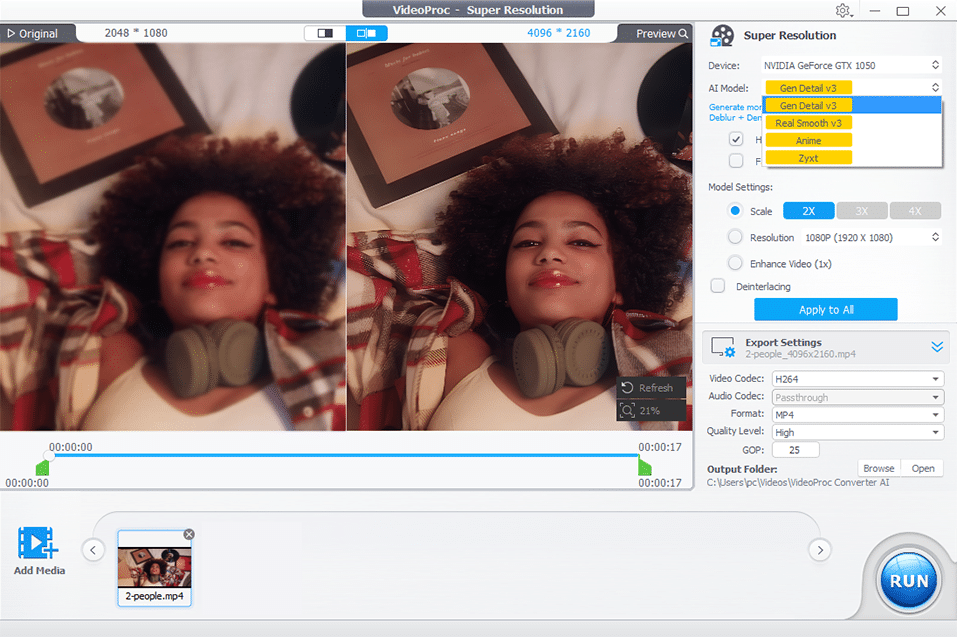Select the 2-people.mp4 thumbnail
Image resolution: width=957 pixels, height=637 pixels.
pos(154,568)
